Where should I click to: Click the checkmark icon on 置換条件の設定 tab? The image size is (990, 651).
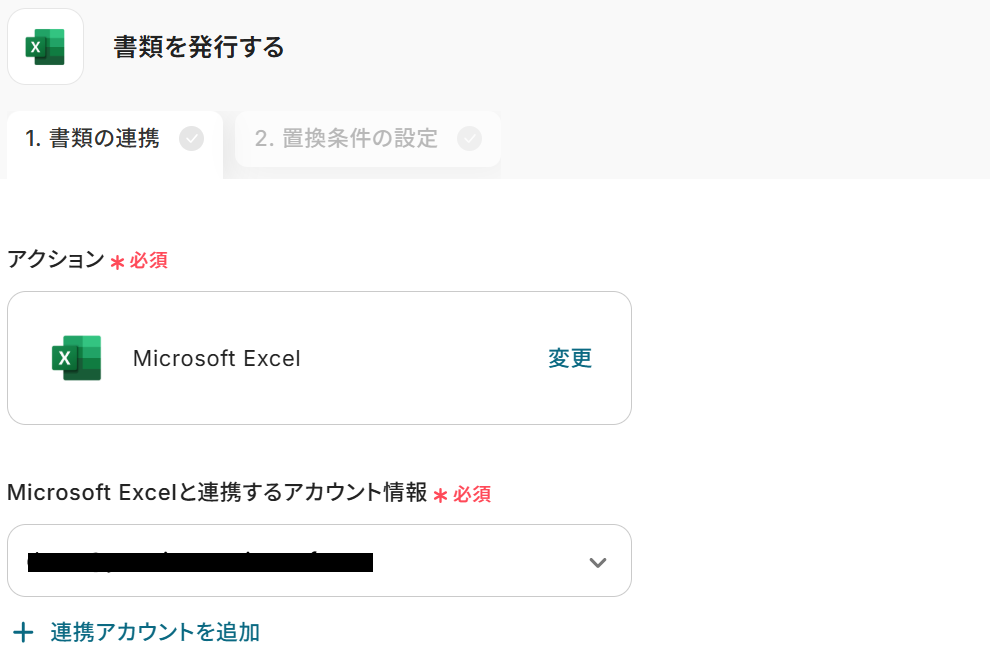coord(469,139)
